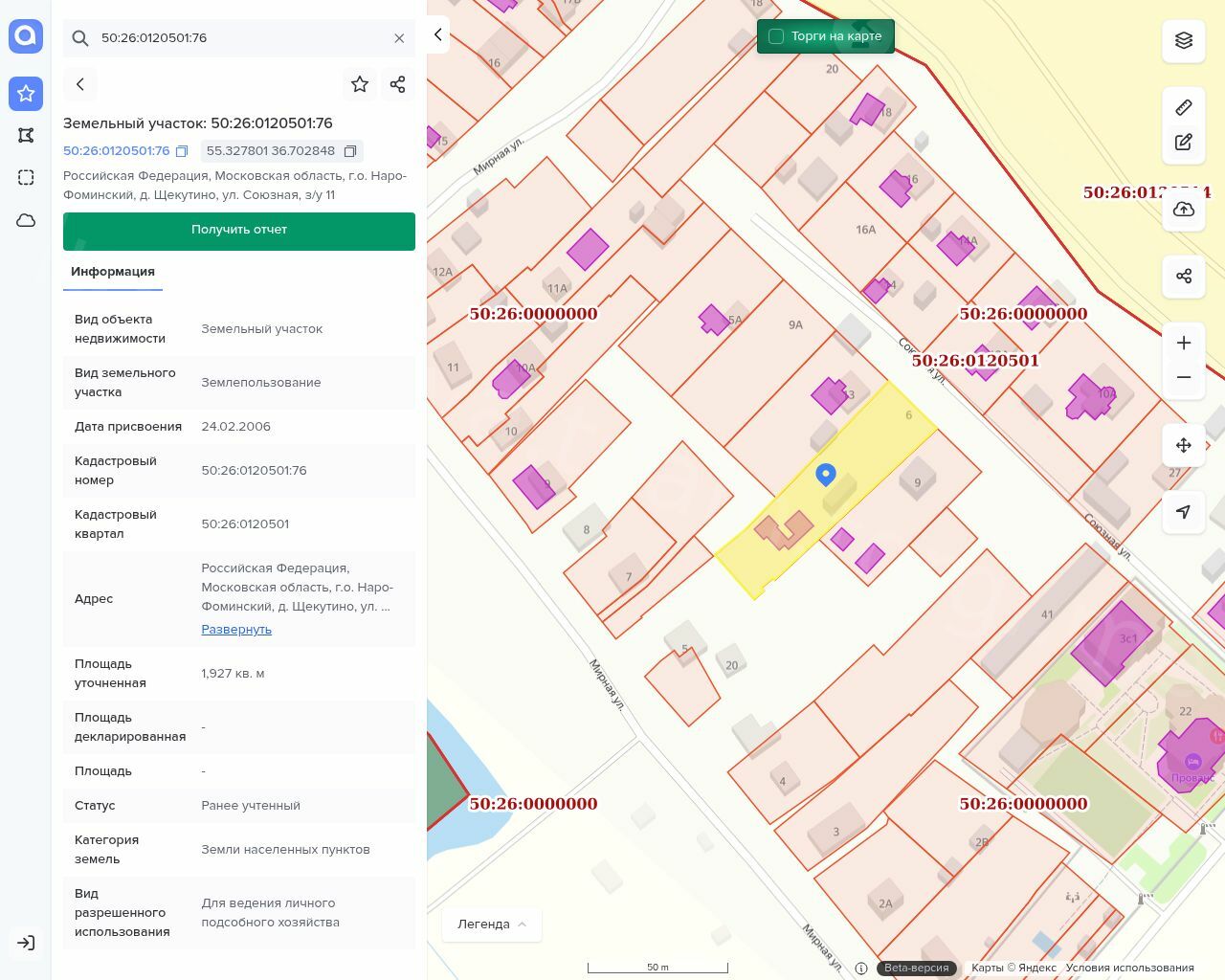Copy cadastral number 50:26:0120501:76

[182, 151]
